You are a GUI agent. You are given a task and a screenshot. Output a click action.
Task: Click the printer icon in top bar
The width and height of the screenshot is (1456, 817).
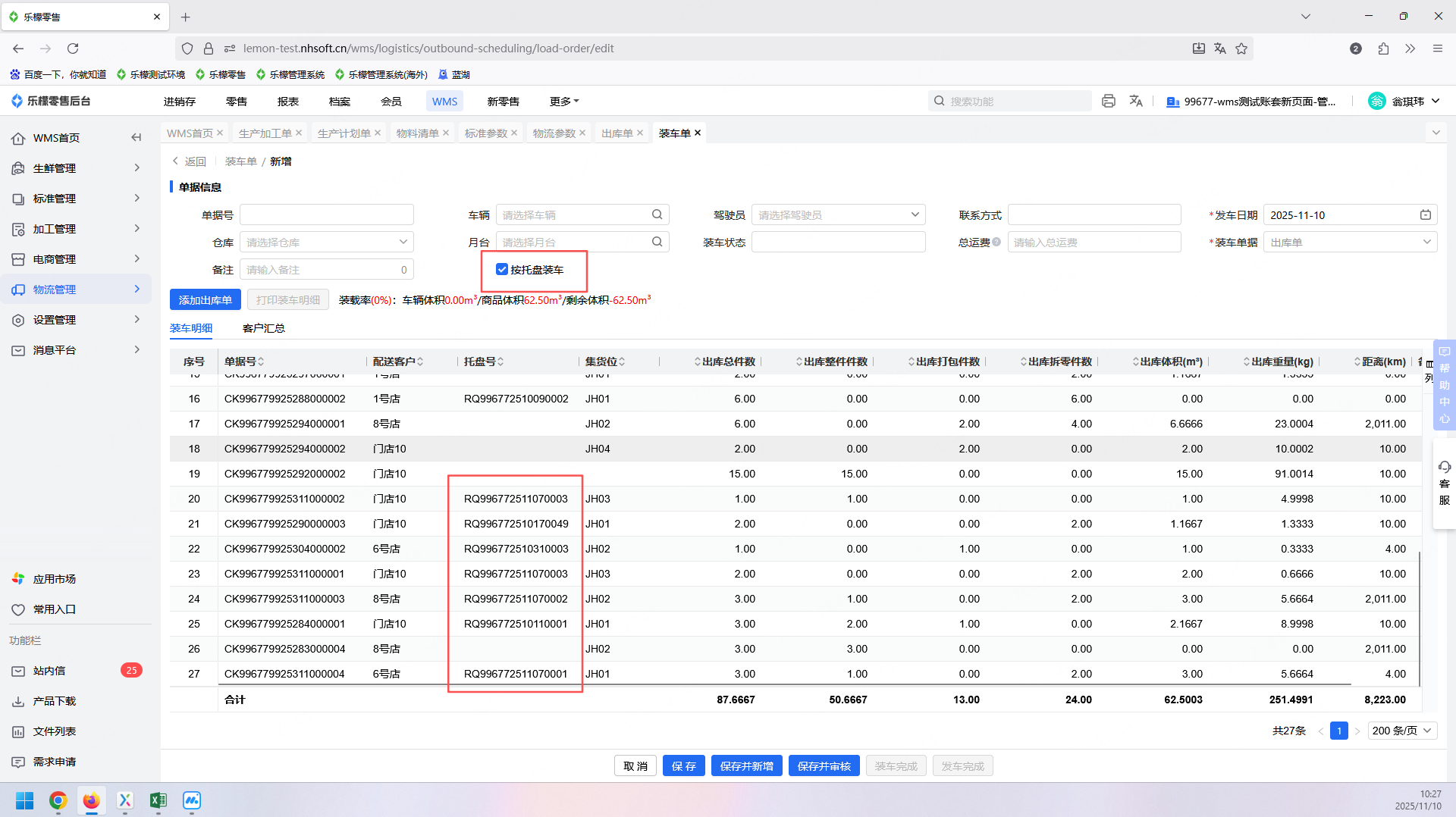[1109, 101]
